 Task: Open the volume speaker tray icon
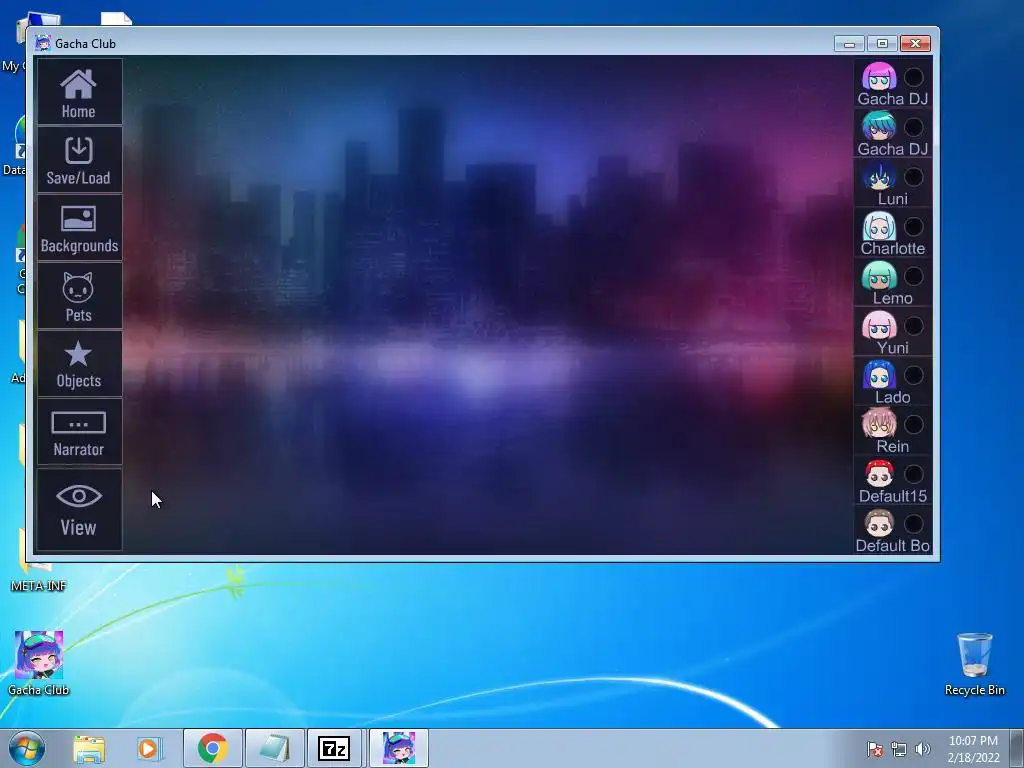pyautogui.click(x=922, y=749)
